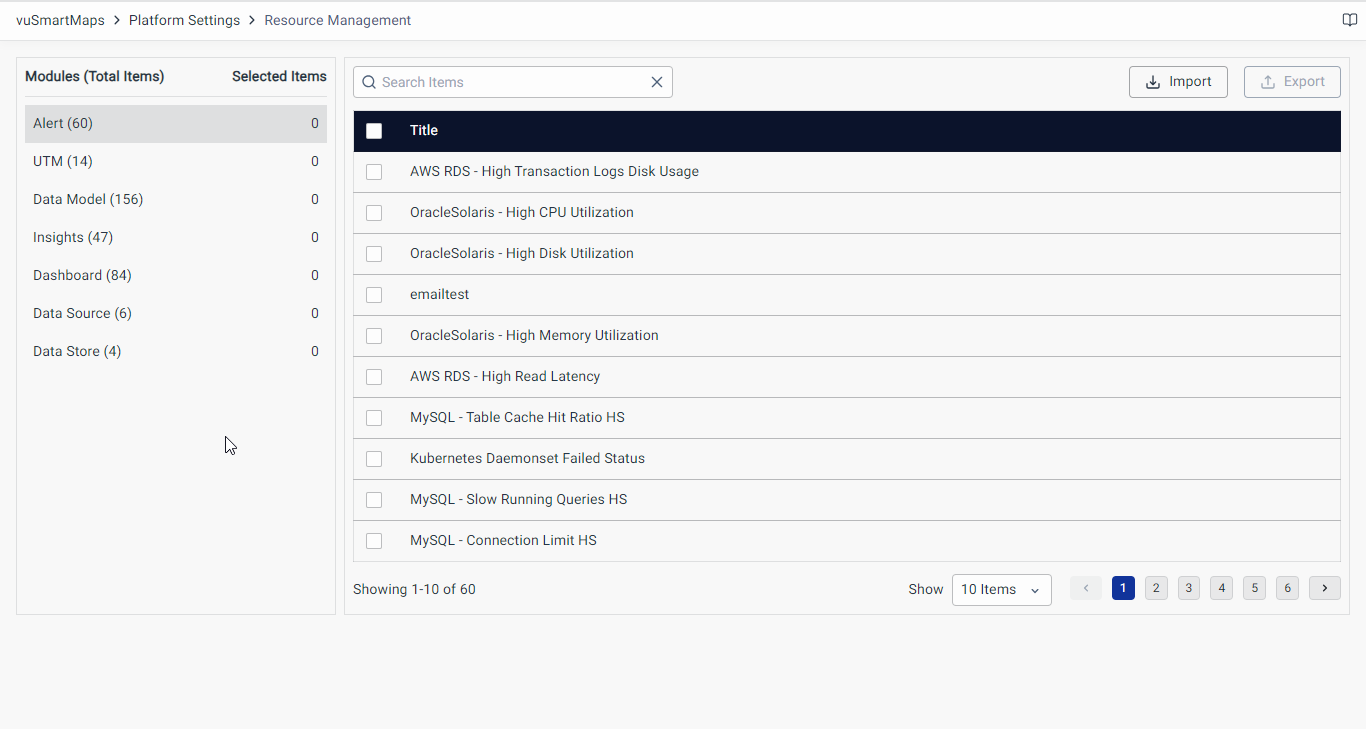Click Platform Settings in breadcrumb

tap(184, 20)
